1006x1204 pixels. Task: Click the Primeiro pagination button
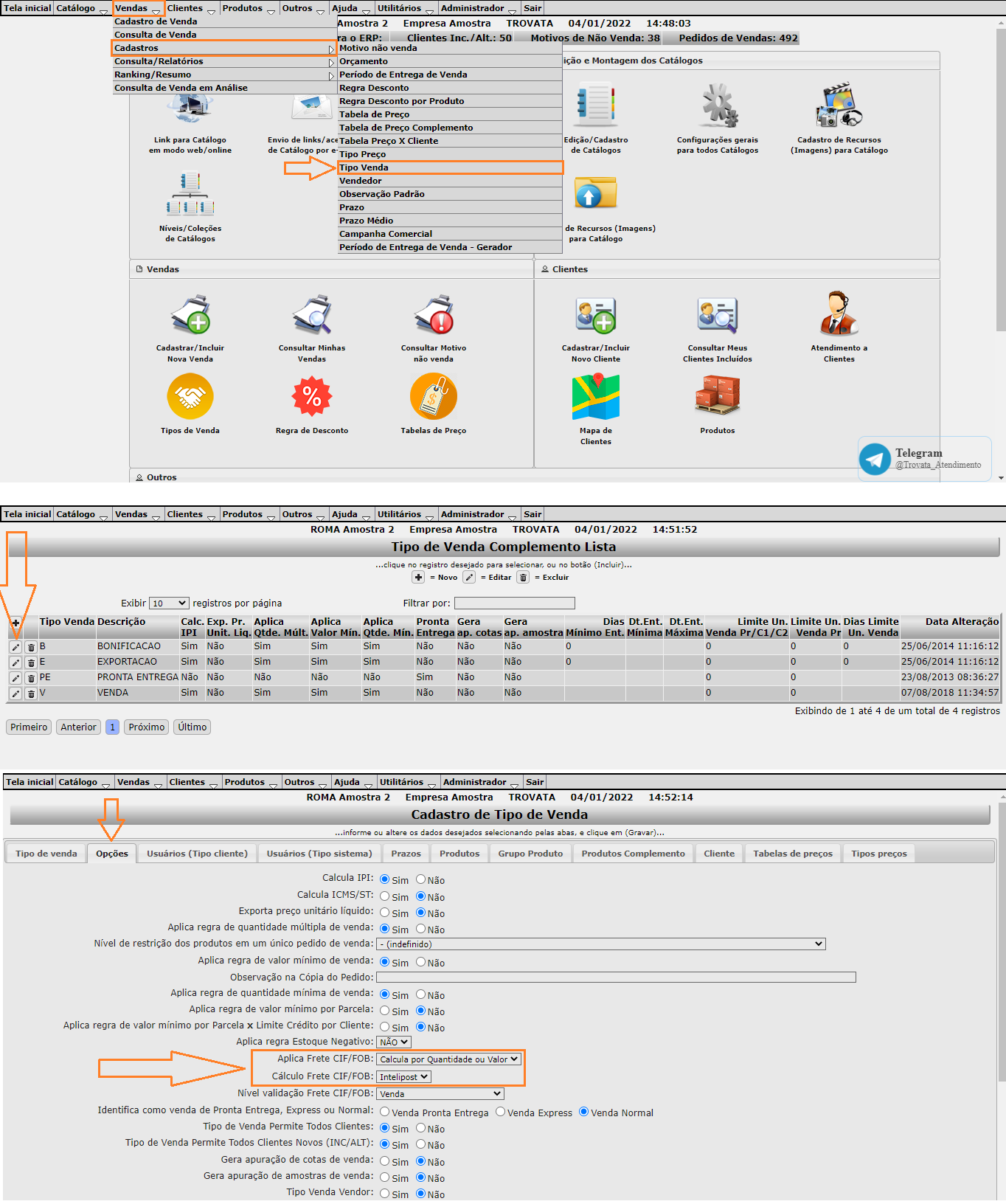click(29, 727)
